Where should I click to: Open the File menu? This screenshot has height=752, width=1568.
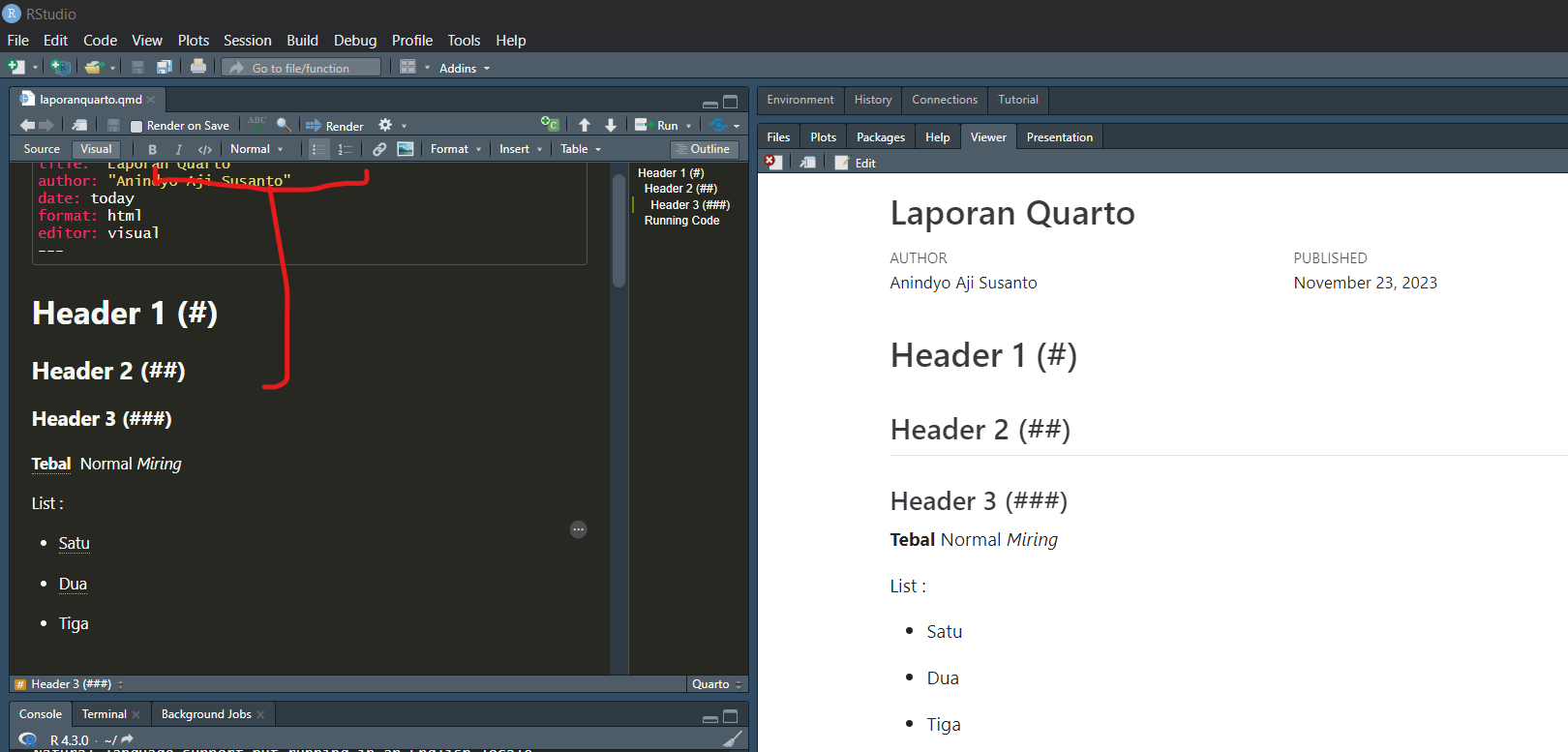(18, 41)
